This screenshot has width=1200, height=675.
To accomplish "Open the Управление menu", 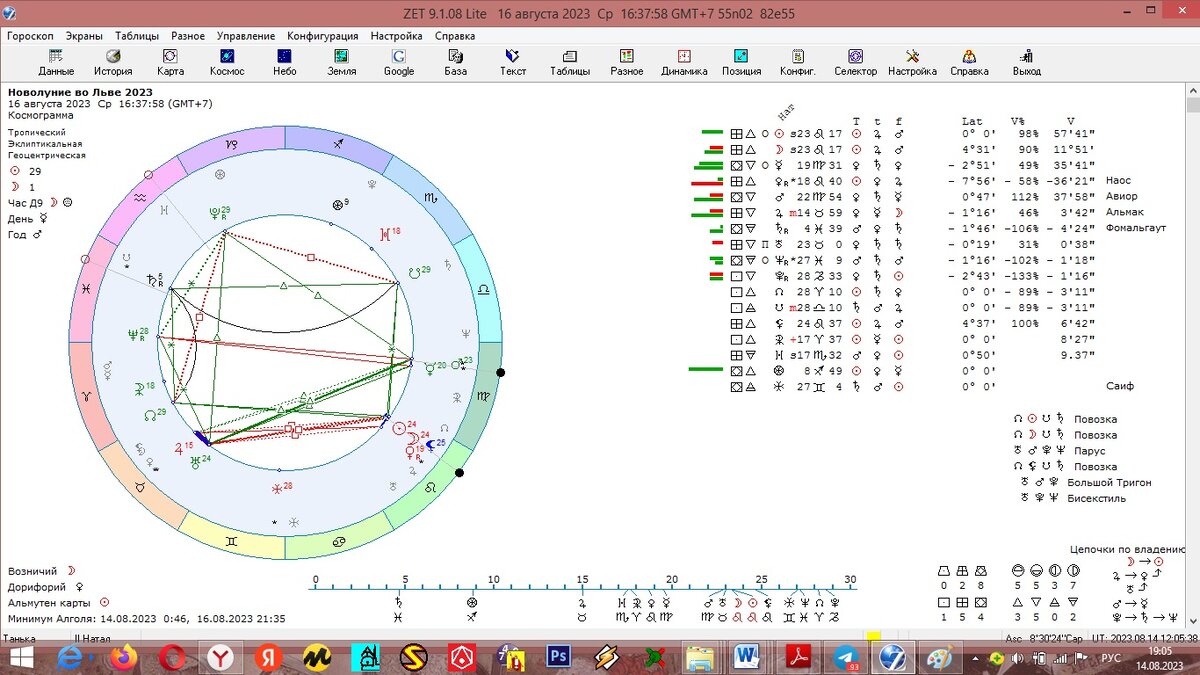I will [245, 35].
